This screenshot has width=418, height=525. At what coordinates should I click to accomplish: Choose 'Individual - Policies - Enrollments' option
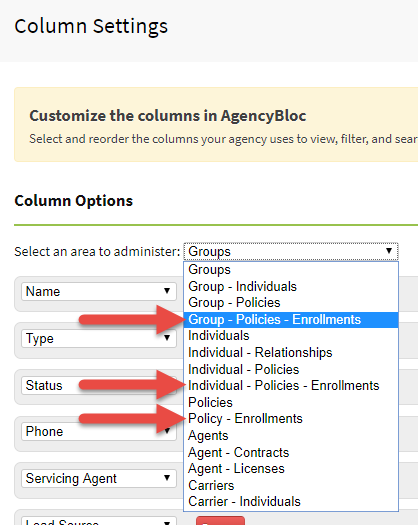(291, 386)
